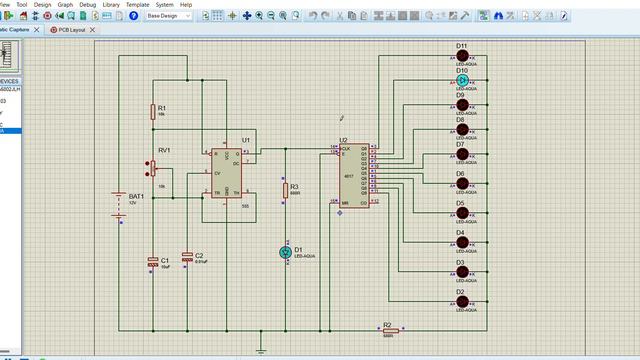Screen dimensions: 640x360
Task: Click the Block Copy icon
Action: coord(378,16)
